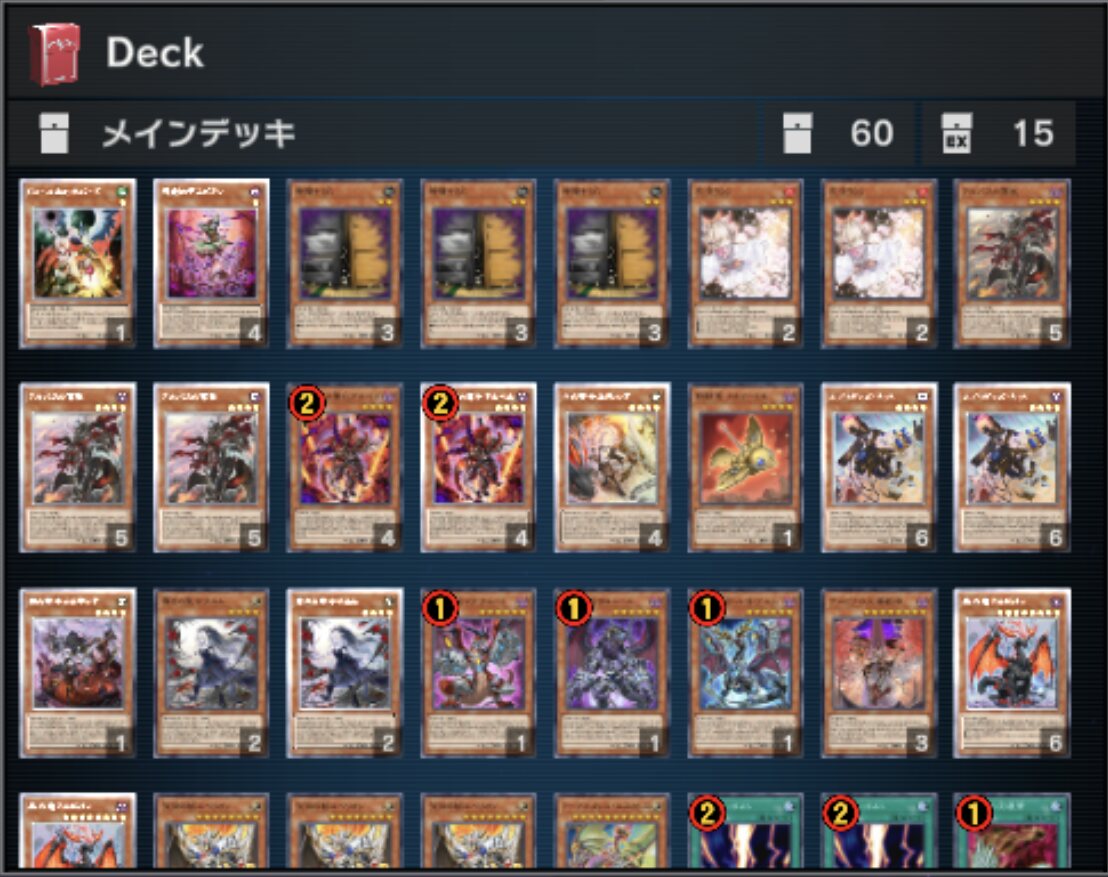
Task: Open the golden bird-ship monster card
Action: [x=745, y=467]
